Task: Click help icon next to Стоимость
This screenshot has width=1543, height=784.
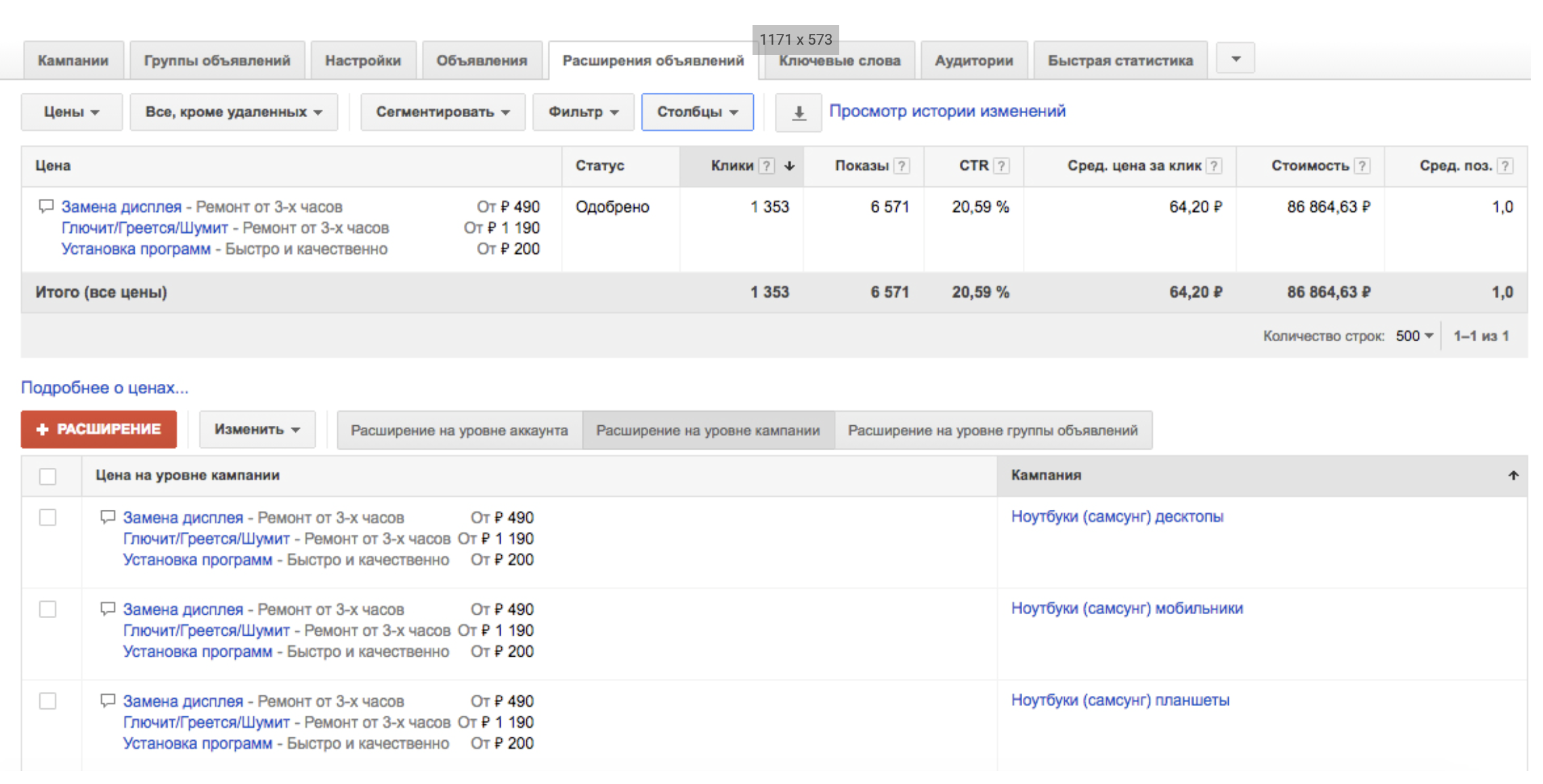Action: point(1362,166)
